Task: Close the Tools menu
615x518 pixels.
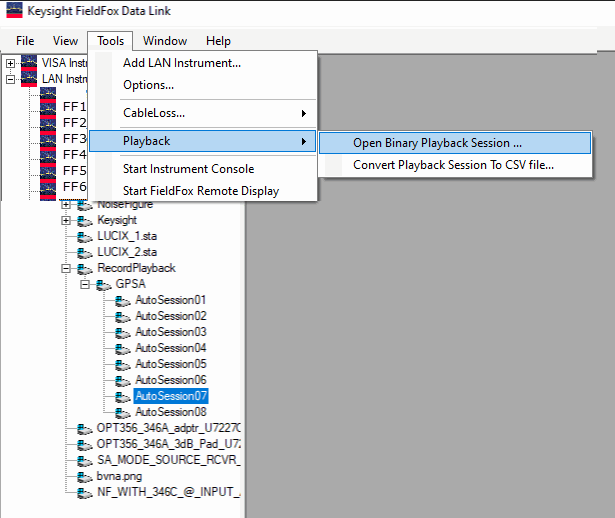Action: tap(110, 41)
